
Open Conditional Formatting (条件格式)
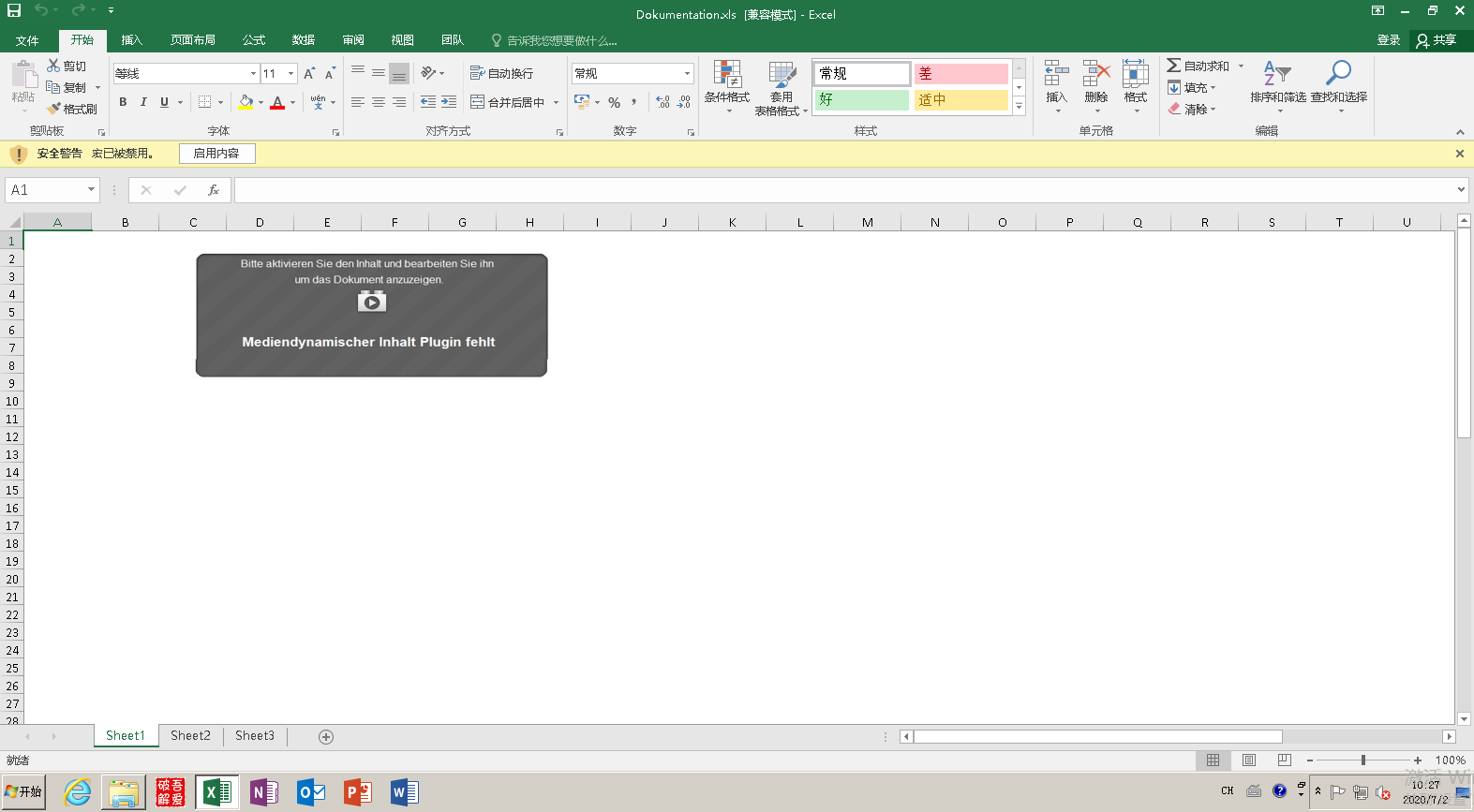point(727,86)
